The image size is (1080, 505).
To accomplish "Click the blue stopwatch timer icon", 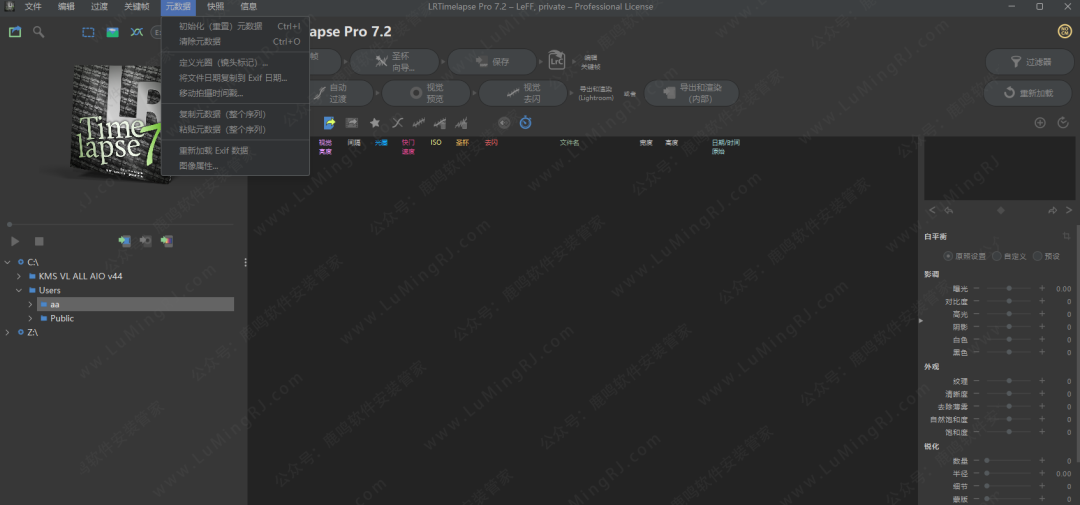I will tap(525, 123).
